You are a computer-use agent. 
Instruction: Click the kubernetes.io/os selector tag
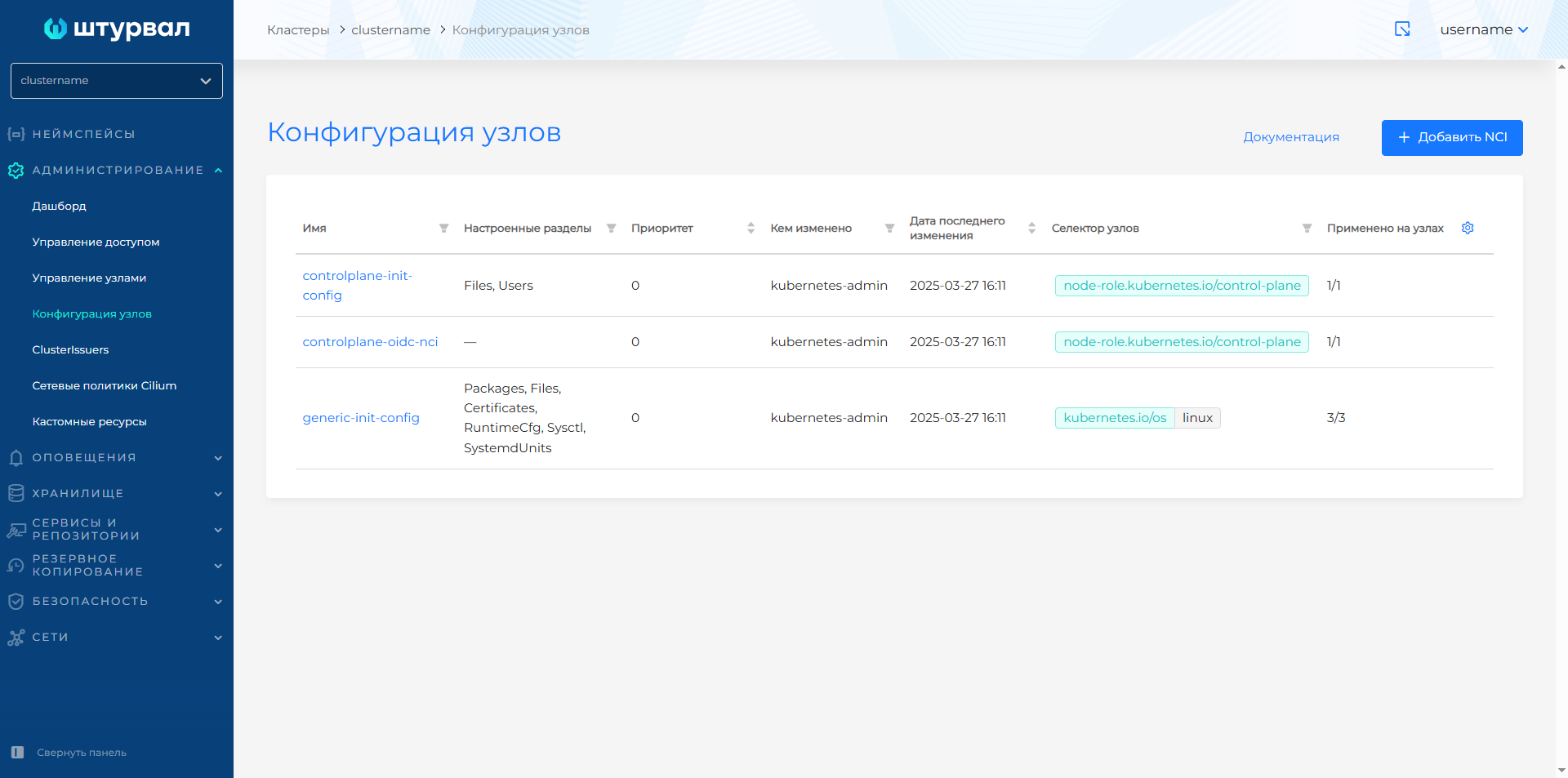coord(1114,418)
